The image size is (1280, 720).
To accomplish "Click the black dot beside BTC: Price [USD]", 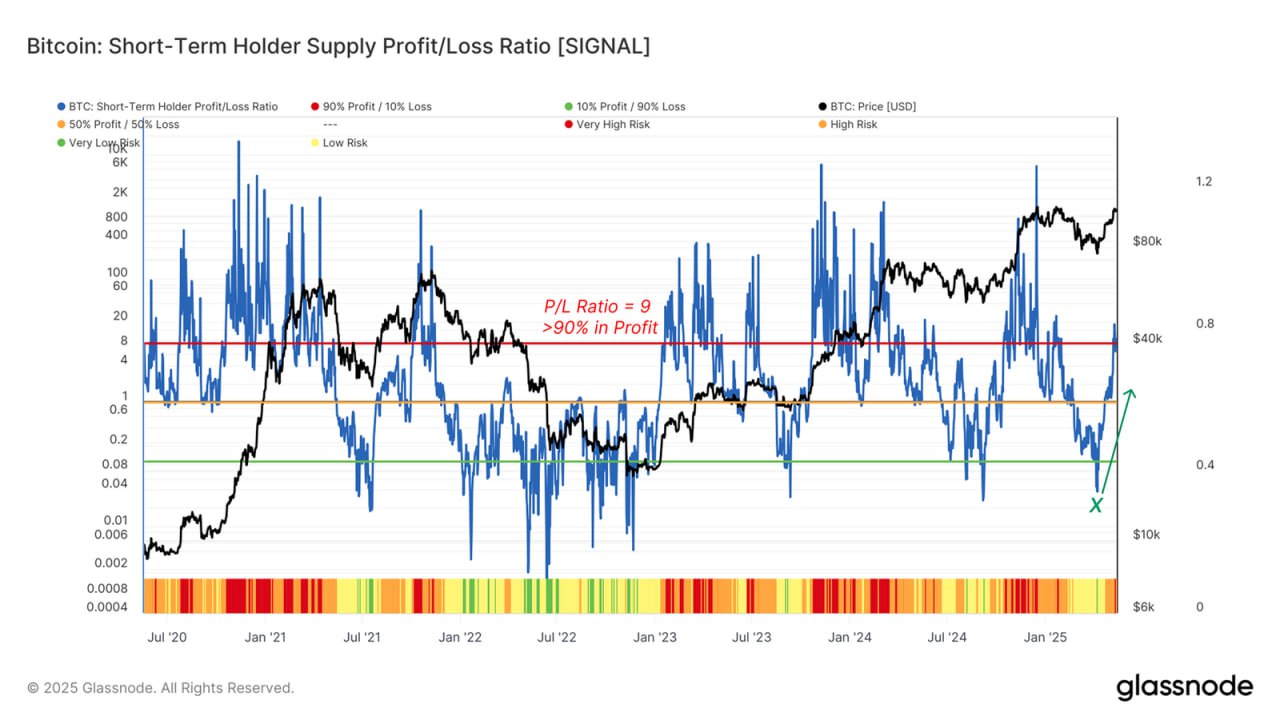I will tap(821, 107).
